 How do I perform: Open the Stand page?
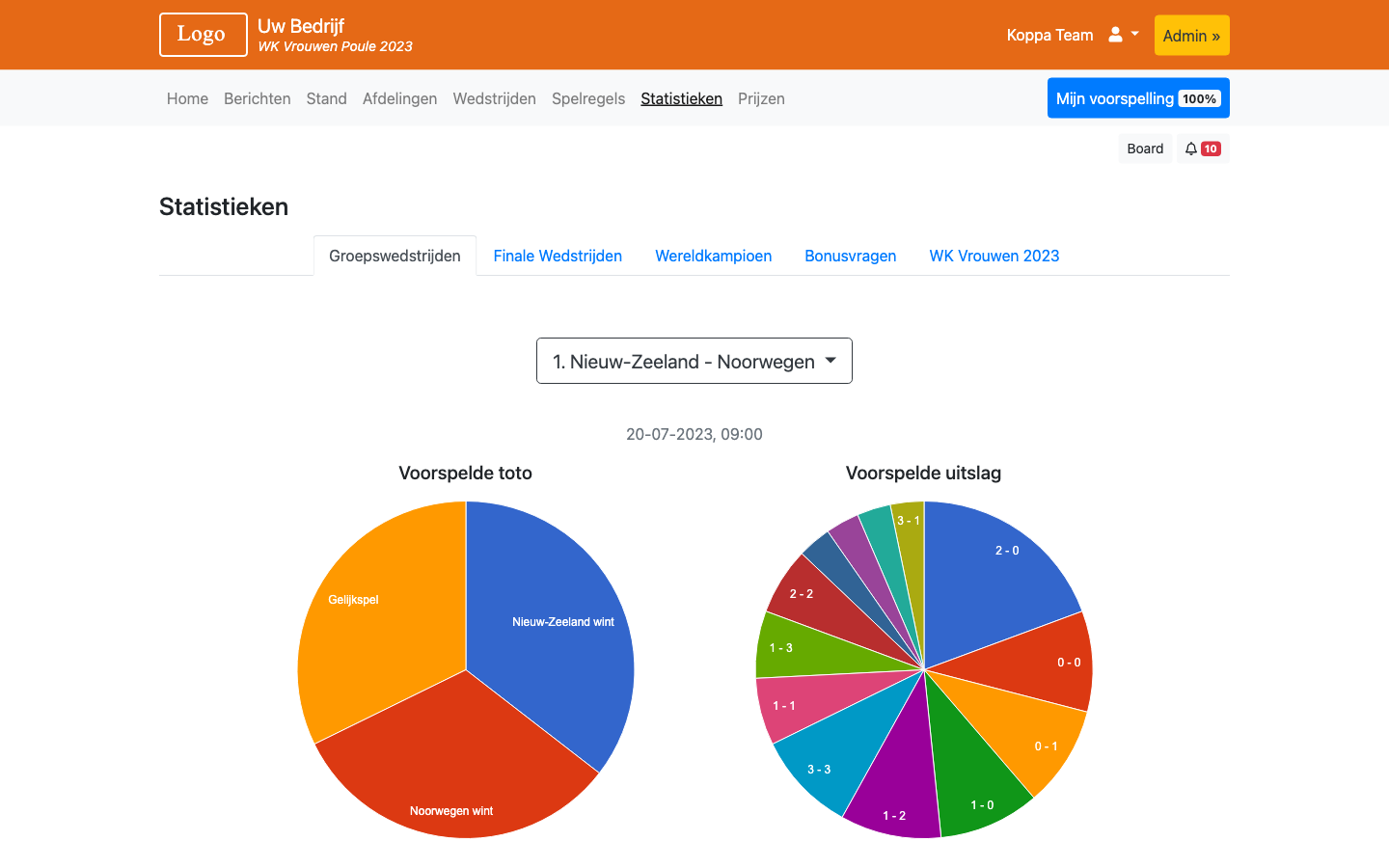coord(327,98)
